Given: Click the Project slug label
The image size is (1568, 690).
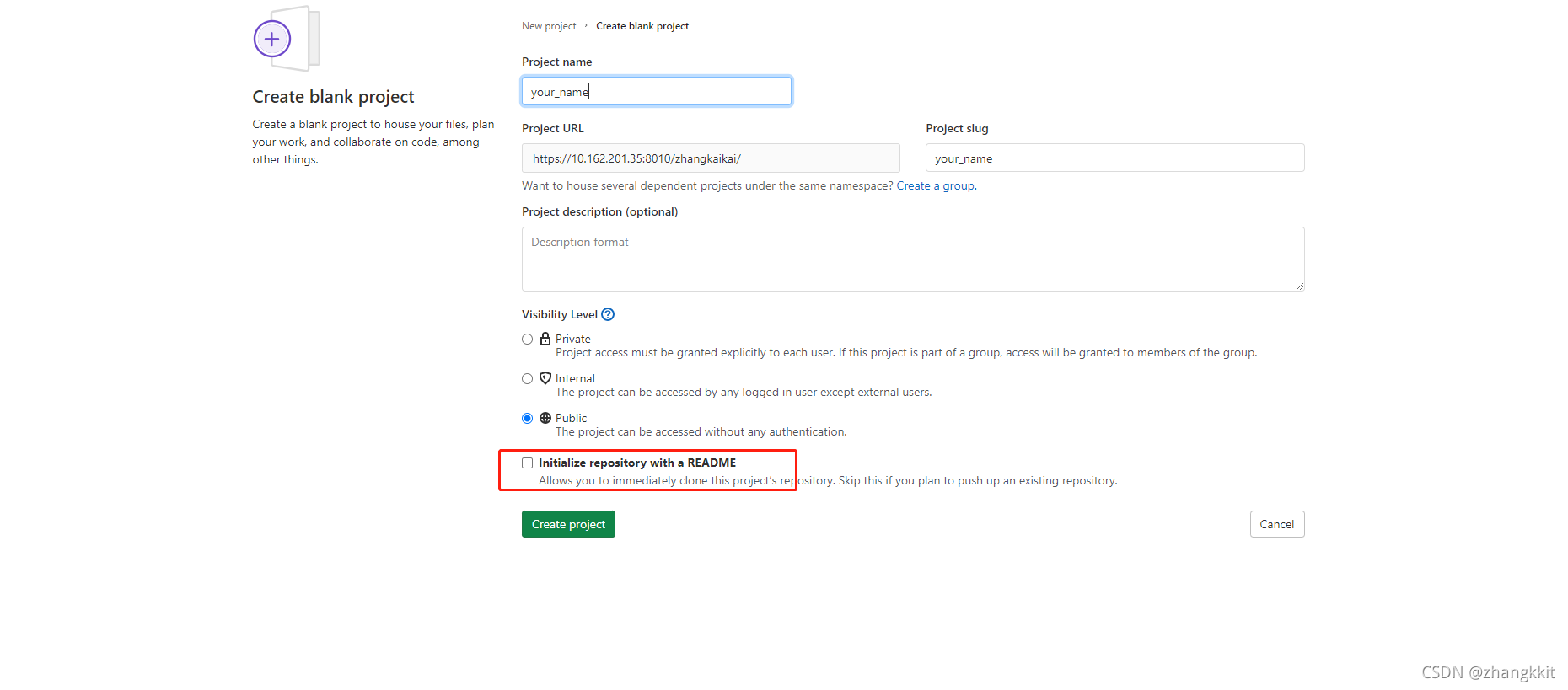Looking at the screenshot, I should pos(957,128).
